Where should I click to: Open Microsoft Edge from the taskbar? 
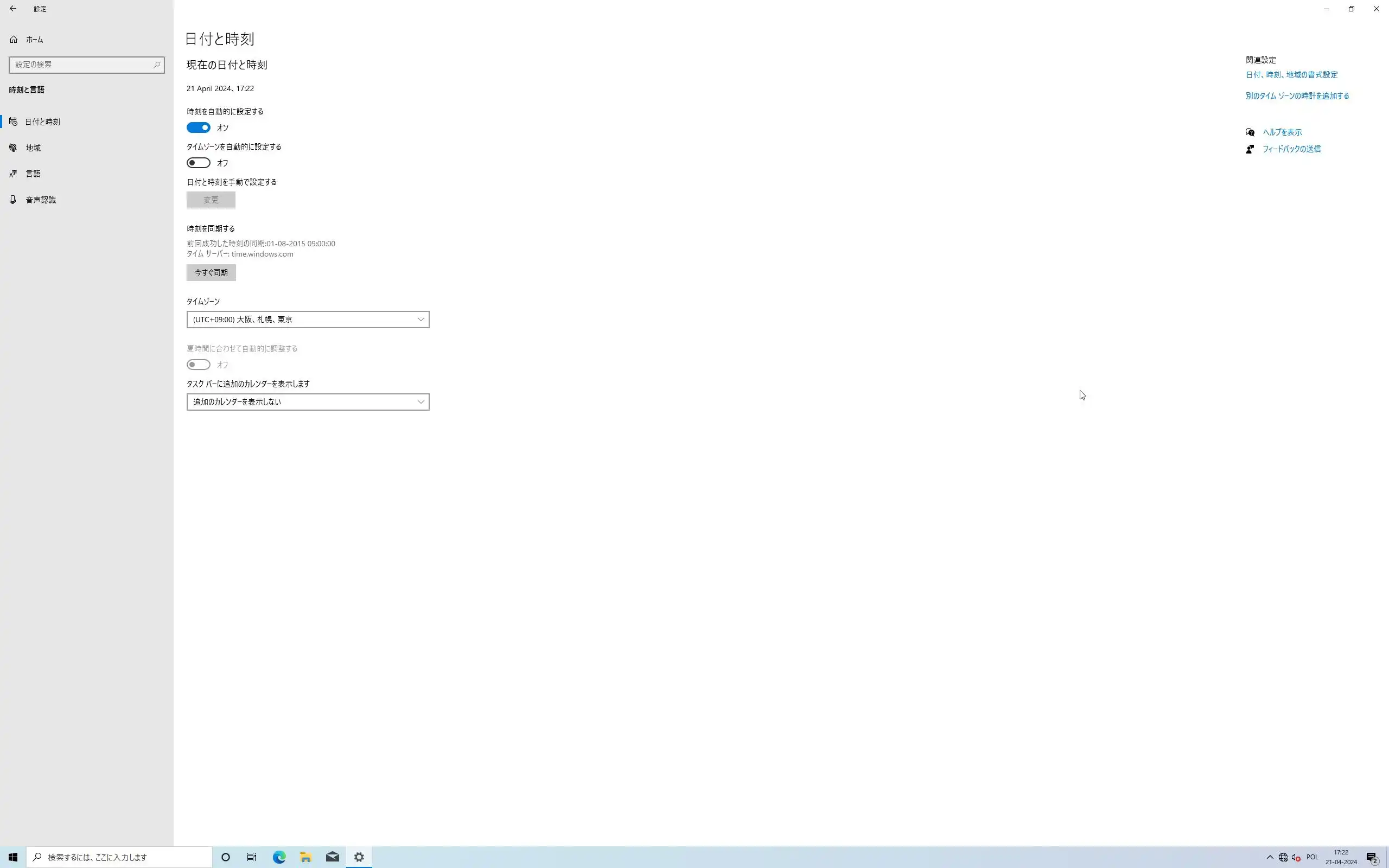coord(279,857)
